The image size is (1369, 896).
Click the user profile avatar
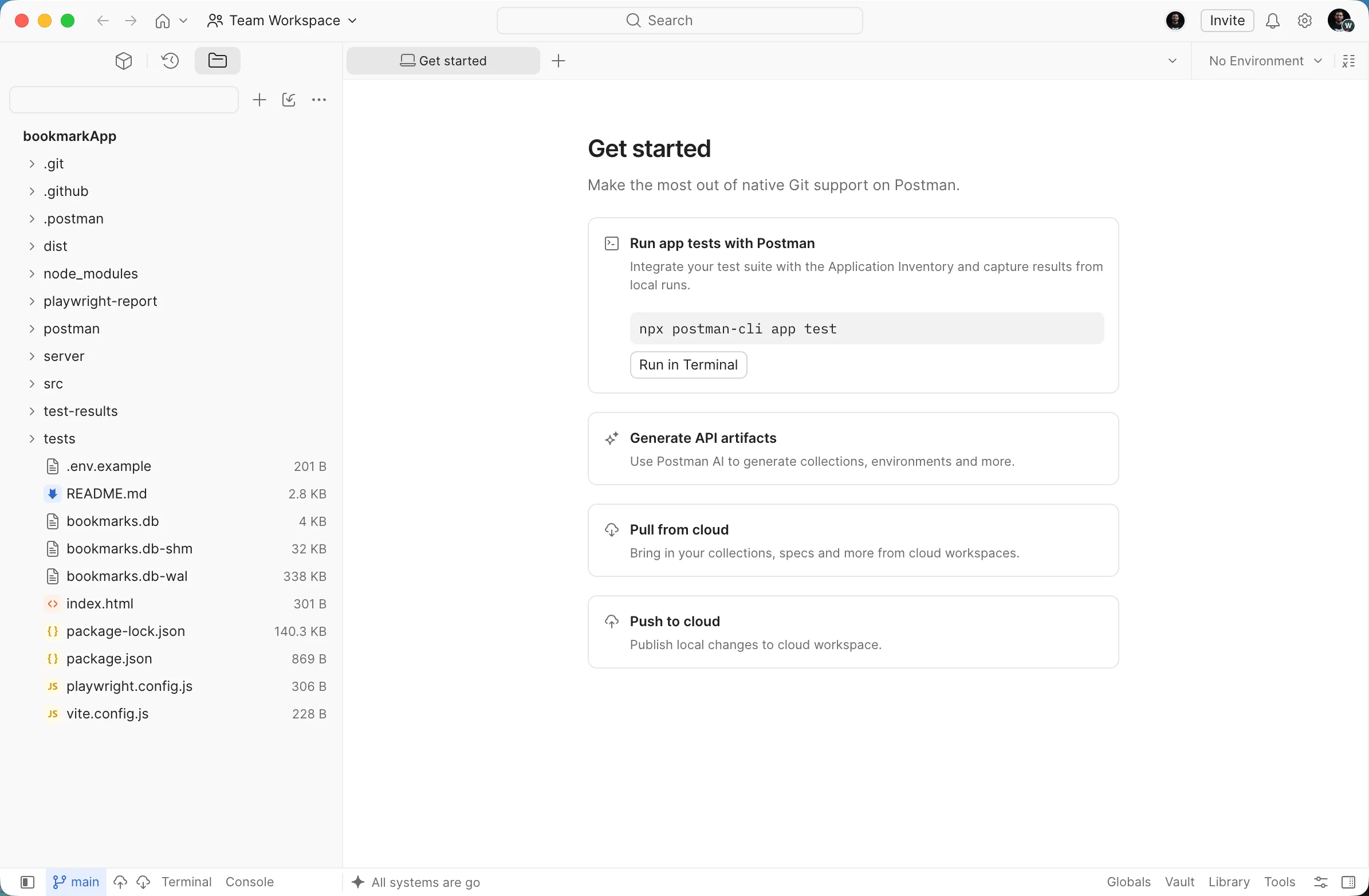[x=1340, y=20]
